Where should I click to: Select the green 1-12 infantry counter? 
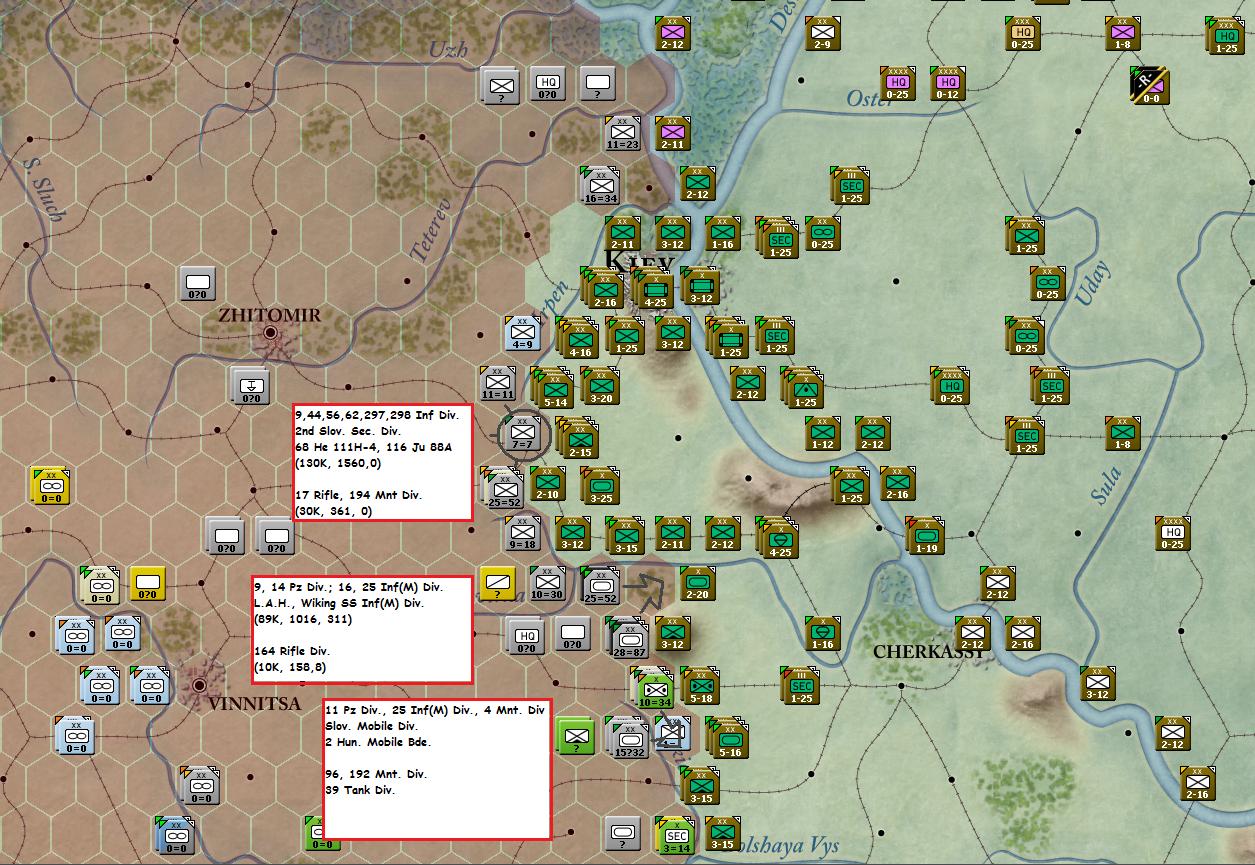(822, 433)
